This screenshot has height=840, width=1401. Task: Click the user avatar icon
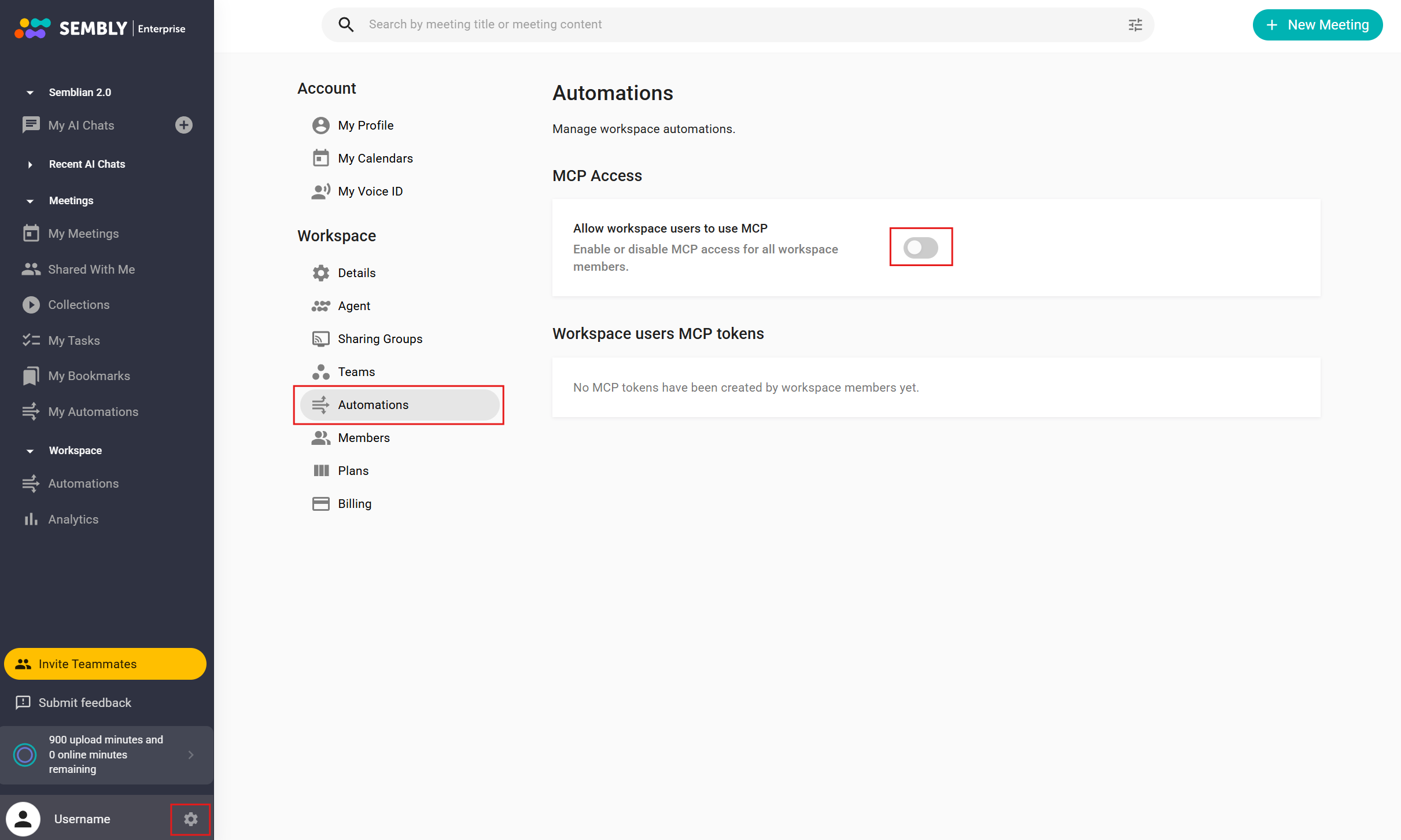point(23,819)
